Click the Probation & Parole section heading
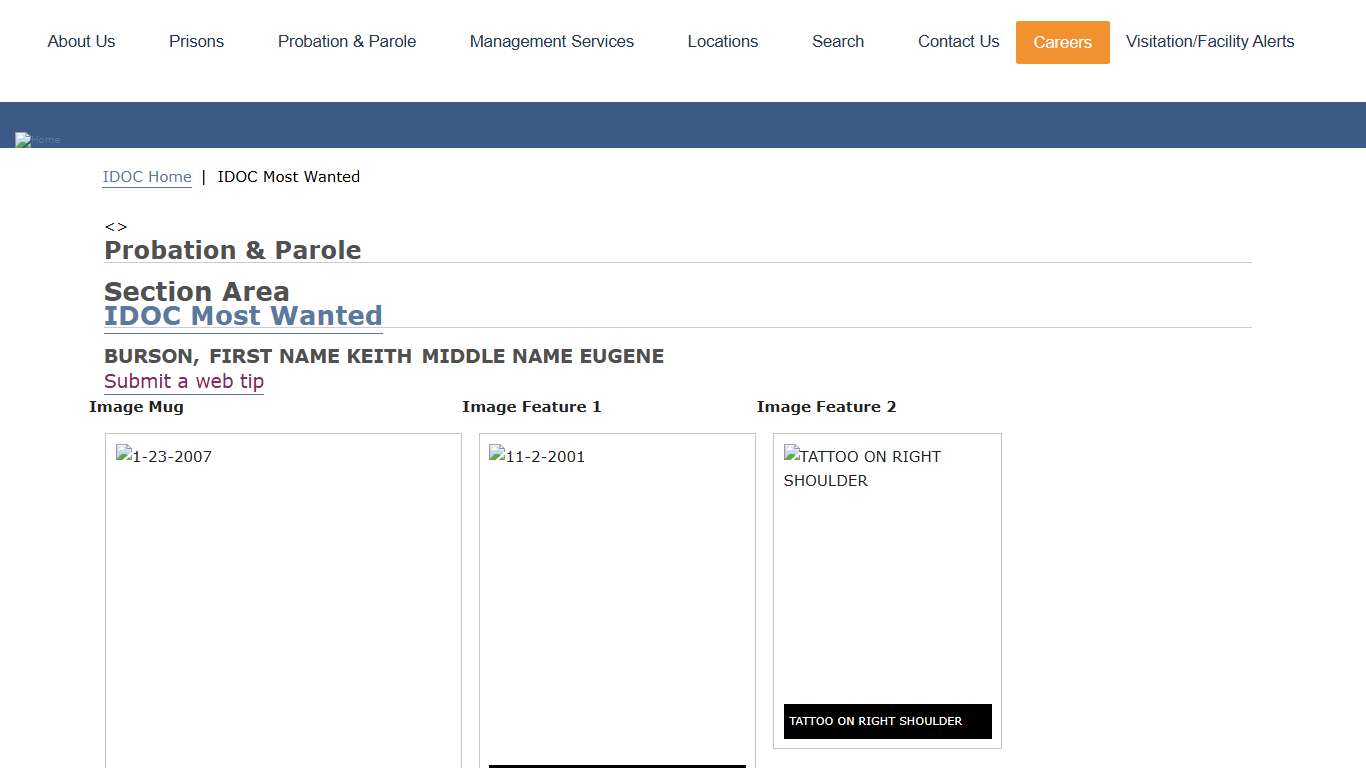Viewport: 1366px width, 768px height. coord(233,250)
